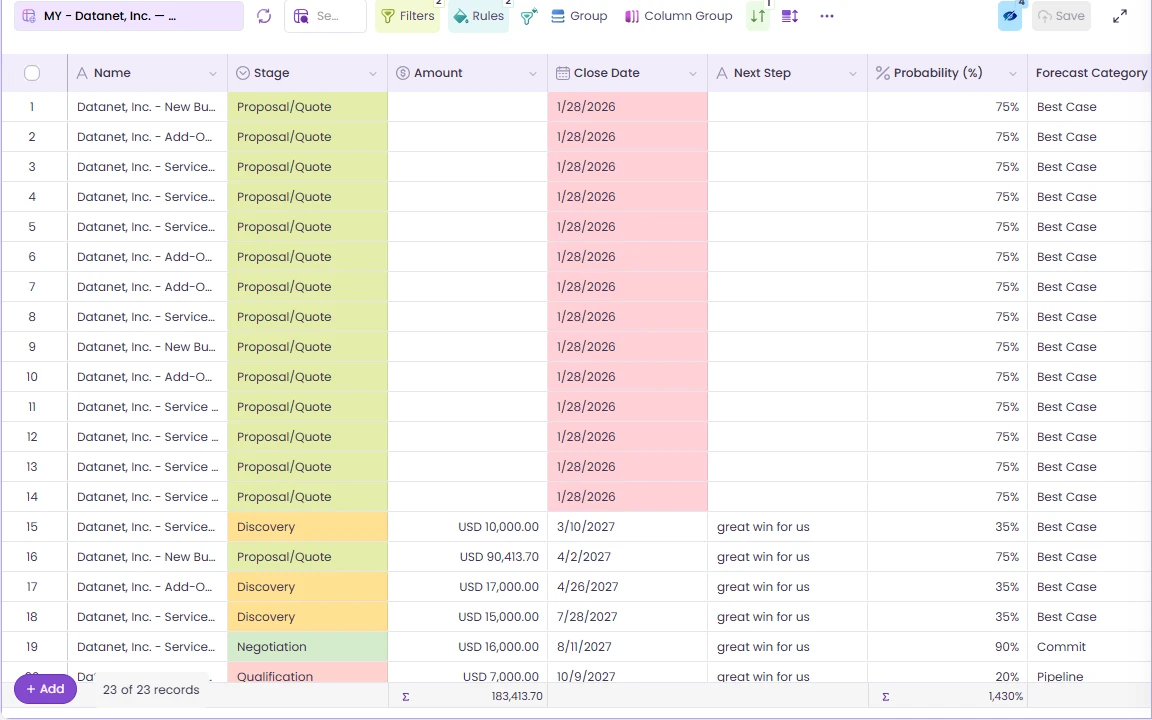Click the 35% probability in row 18
This screenshot has height=720, width=1152.
948,617
